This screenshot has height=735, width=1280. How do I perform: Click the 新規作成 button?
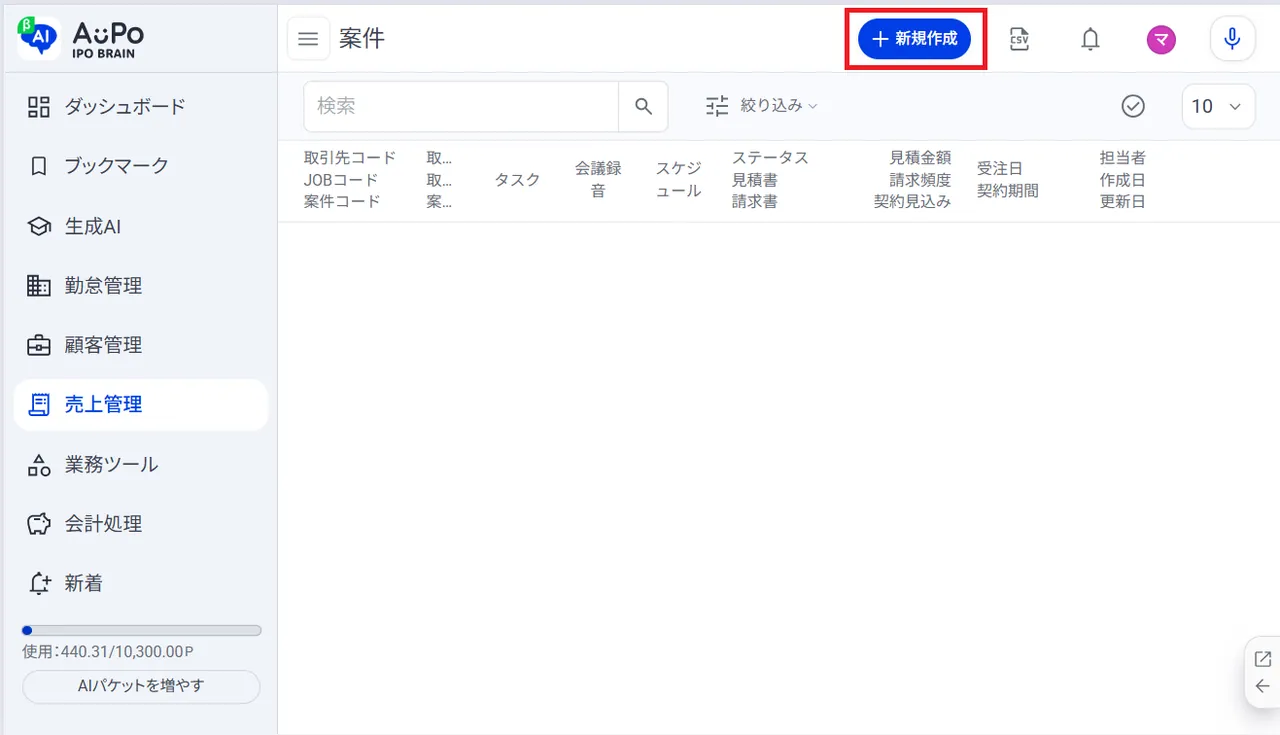point(915,39)
